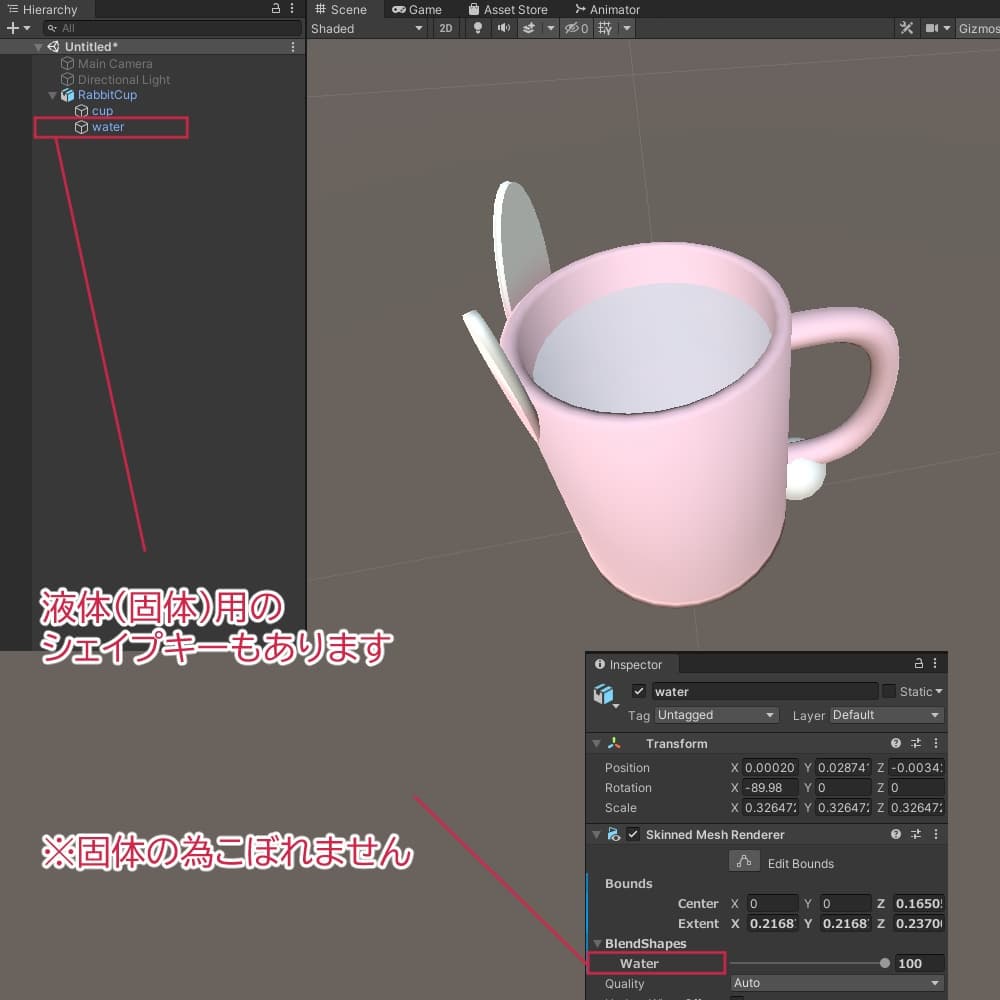Toggle scene audio speaker icon
This screenshot has height=1000, width=1000.
coord(503,28)
